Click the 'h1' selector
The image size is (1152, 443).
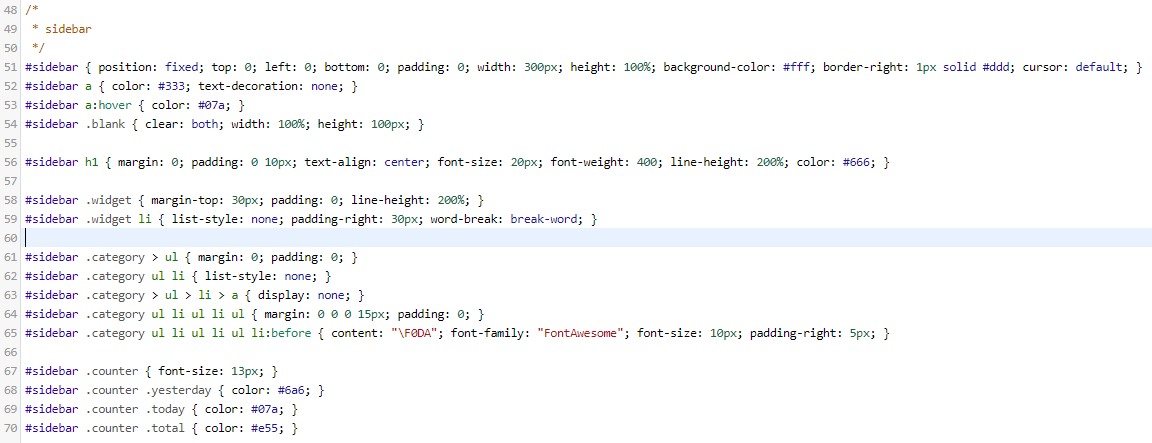coord(91,162)
